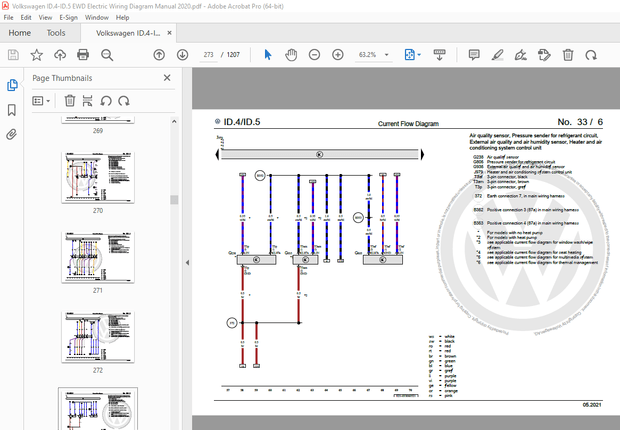Activate the Hand pan tool
This screenshot has width=620, height=430.
click(291, 55)
